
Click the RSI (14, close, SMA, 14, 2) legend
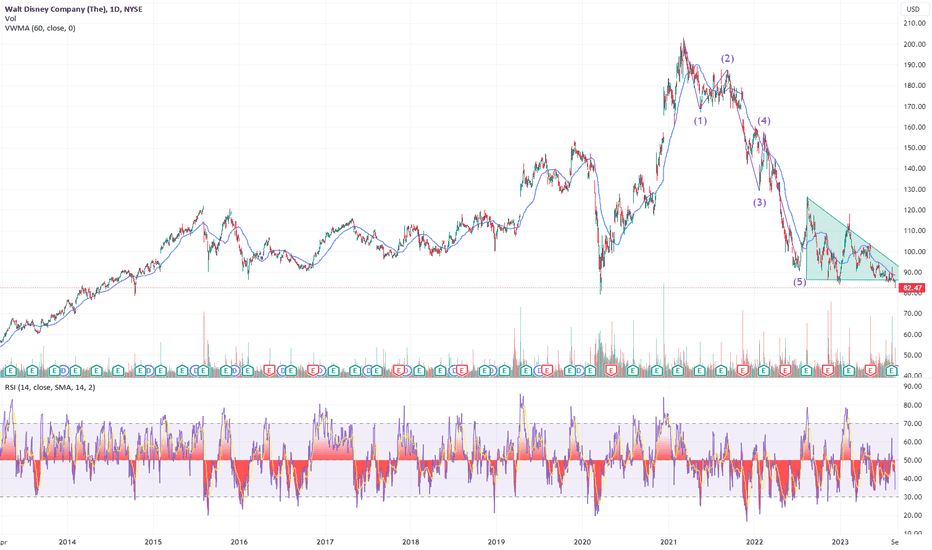pos(49,387)
